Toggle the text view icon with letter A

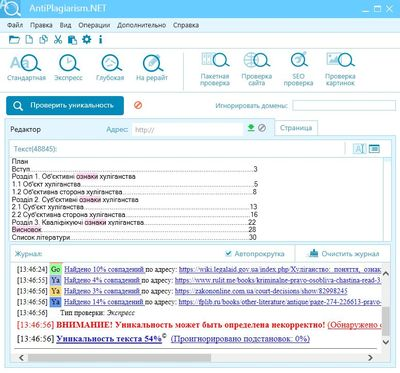point(359,149)
